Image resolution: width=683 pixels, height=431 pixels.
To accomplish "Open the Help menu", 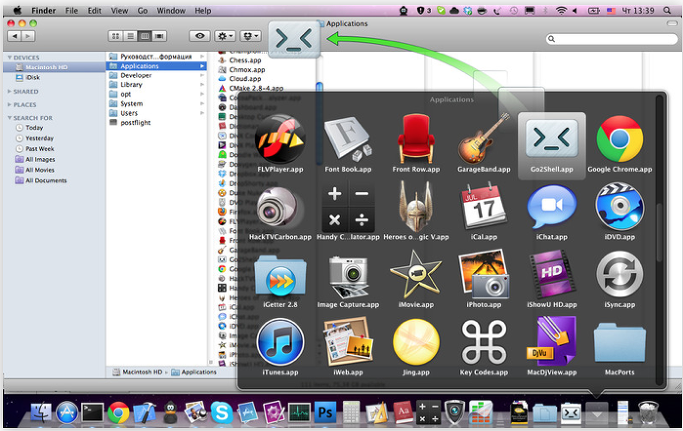I will (x=203, y=11).
